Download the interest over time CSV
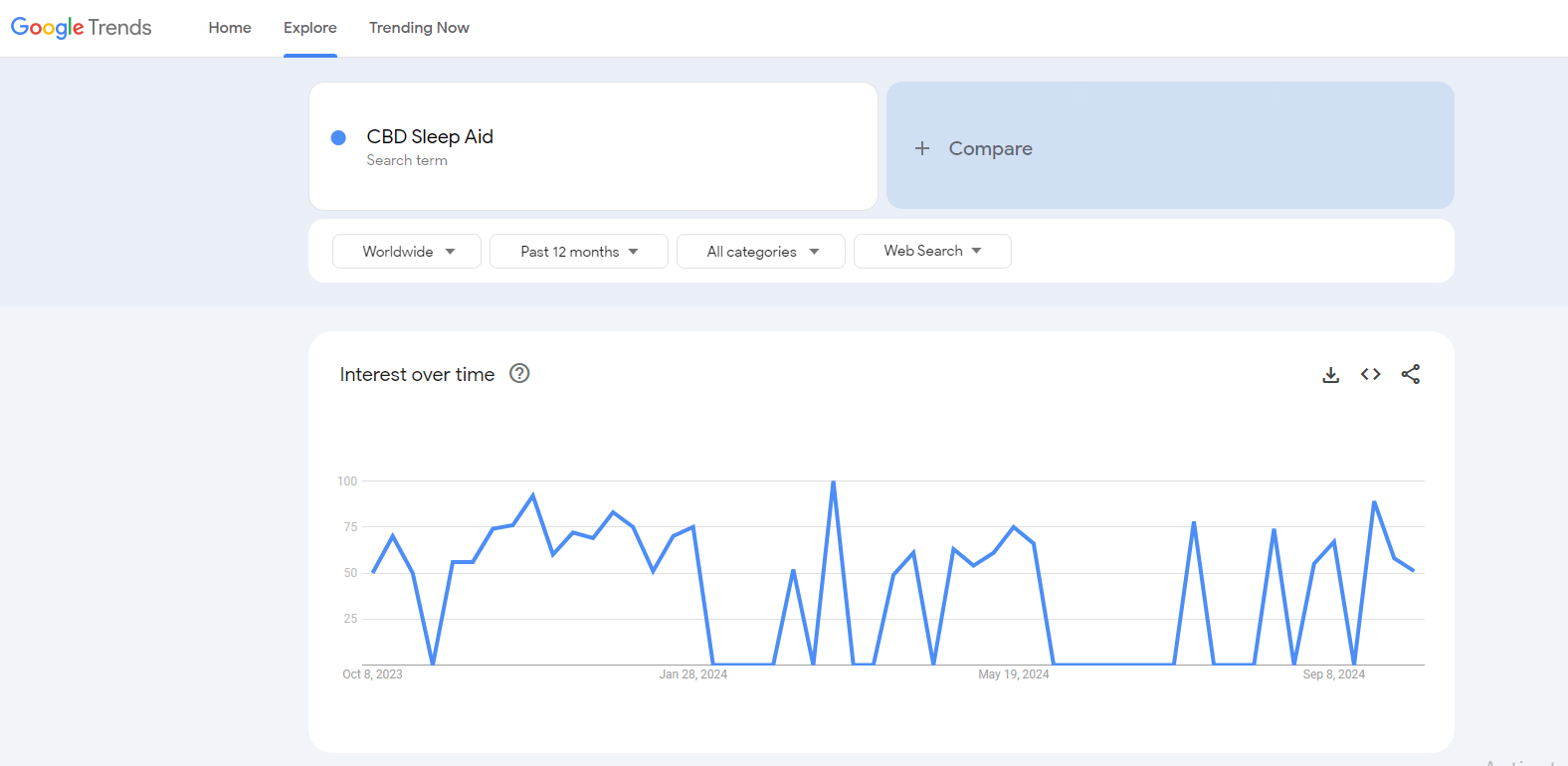The height and width of the screenshot is (766, 1568). [1331, 375]
